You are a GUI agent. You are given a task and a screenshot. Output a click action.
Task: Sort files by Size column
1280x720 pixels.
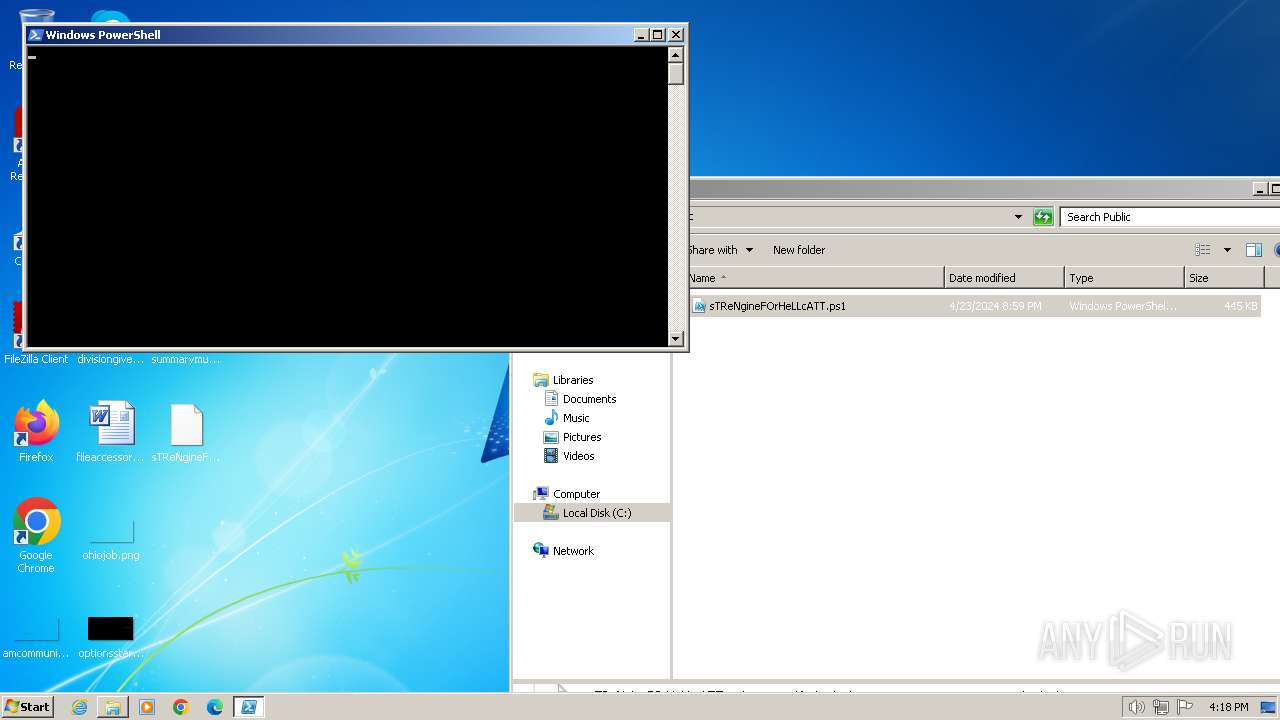tap(1224, 278)
